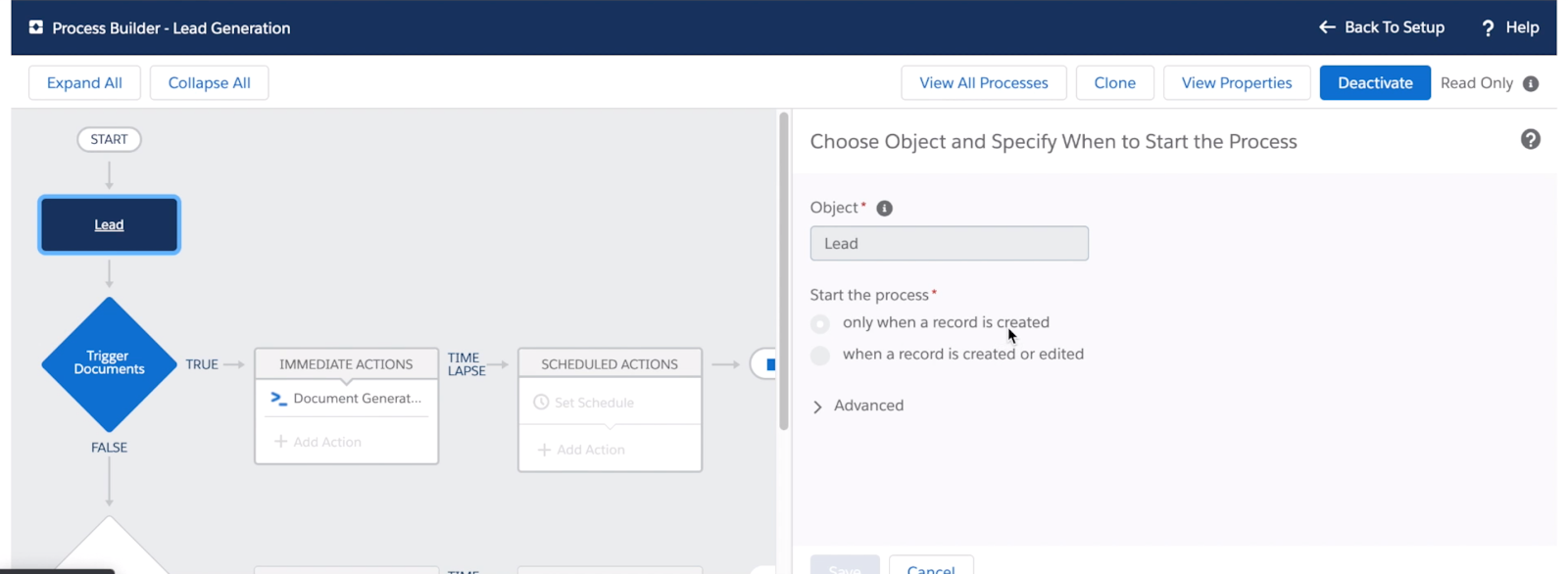Select the Trigger Documents criteria diamond
The image size is (1568, 574).
tap(109, 364)
